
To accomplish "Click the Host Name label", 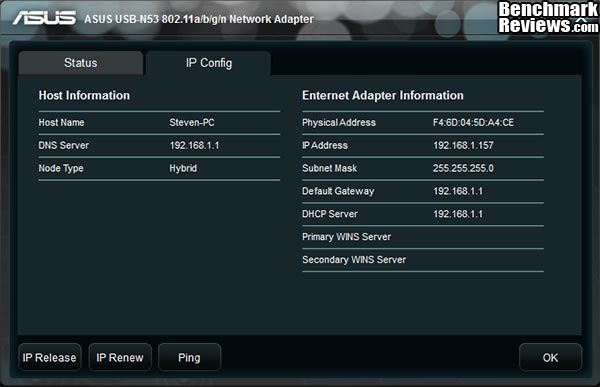I will pyautogui.click(x=61, y=122).
